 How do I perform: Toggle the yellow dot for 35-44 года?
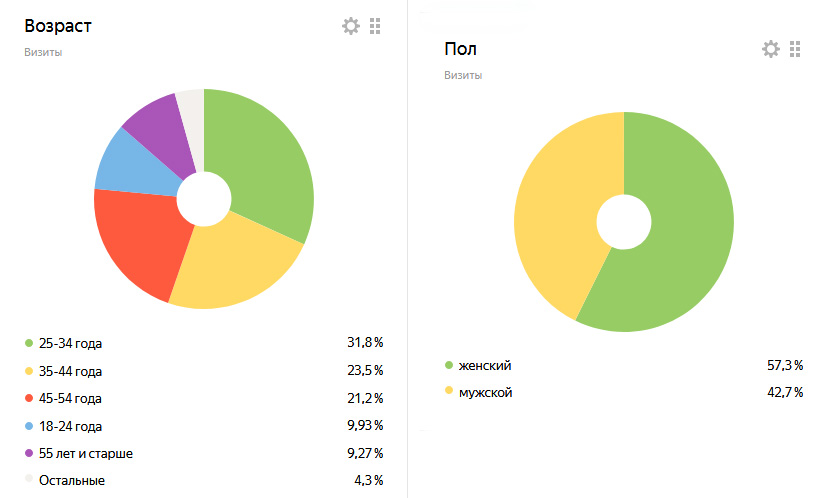click(x=29, y=371)
